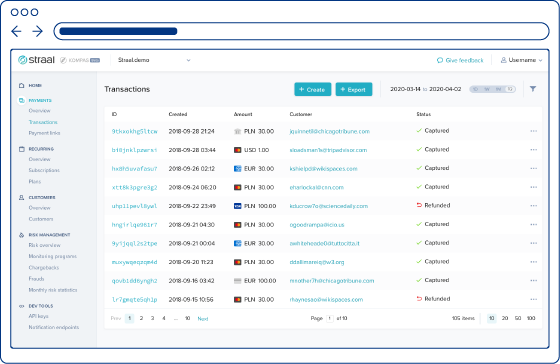Open Payment links in sidebar
Image resolution: width=560 pixels, height=364 pixels.
pyautogui.click(x=44, y=133)
